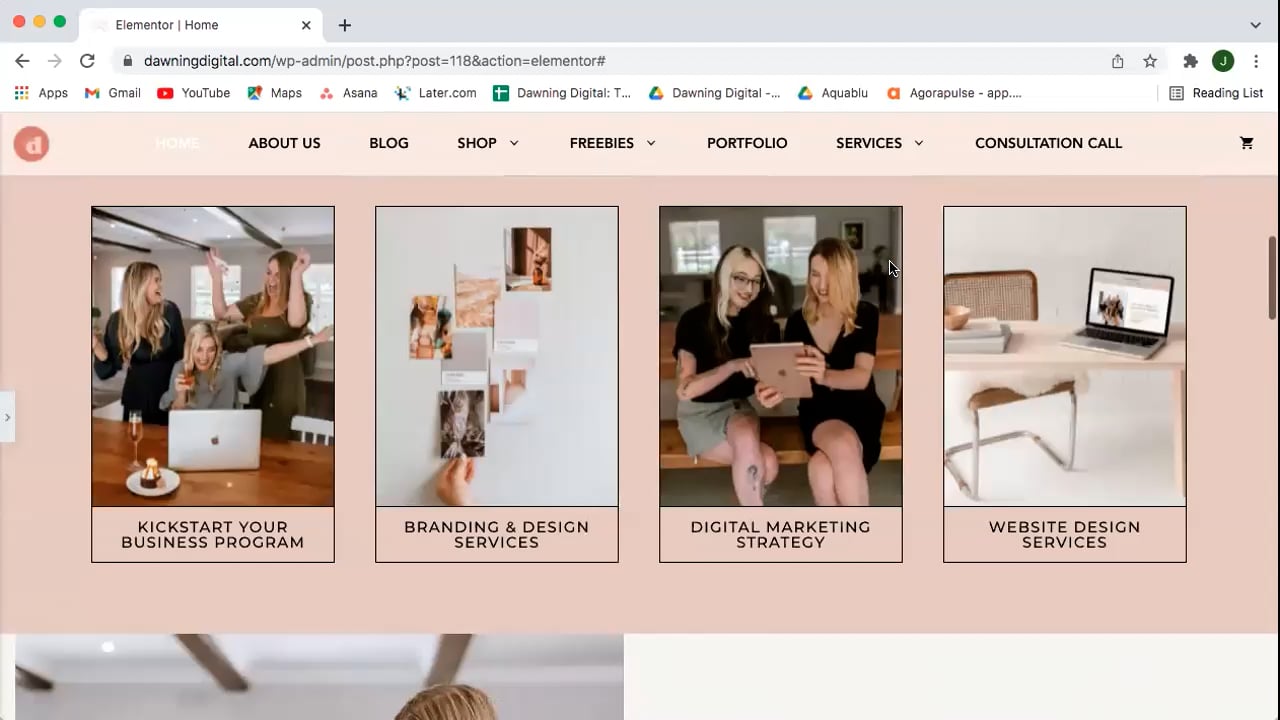Click the mood board collage image
Screen dimensions: 1280x720
[x=497, y=356]
